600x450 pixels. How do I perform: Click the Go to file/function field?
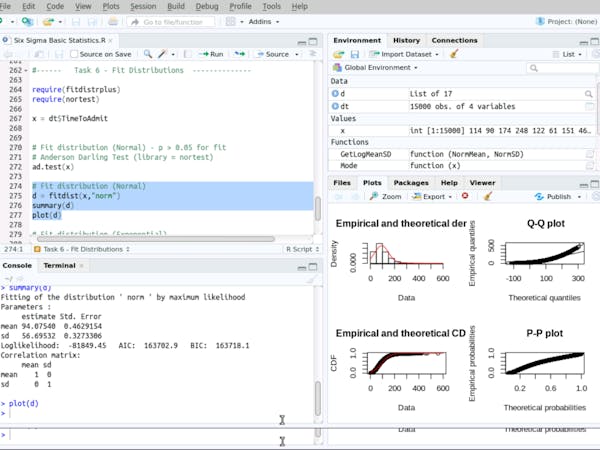[170, 22]
